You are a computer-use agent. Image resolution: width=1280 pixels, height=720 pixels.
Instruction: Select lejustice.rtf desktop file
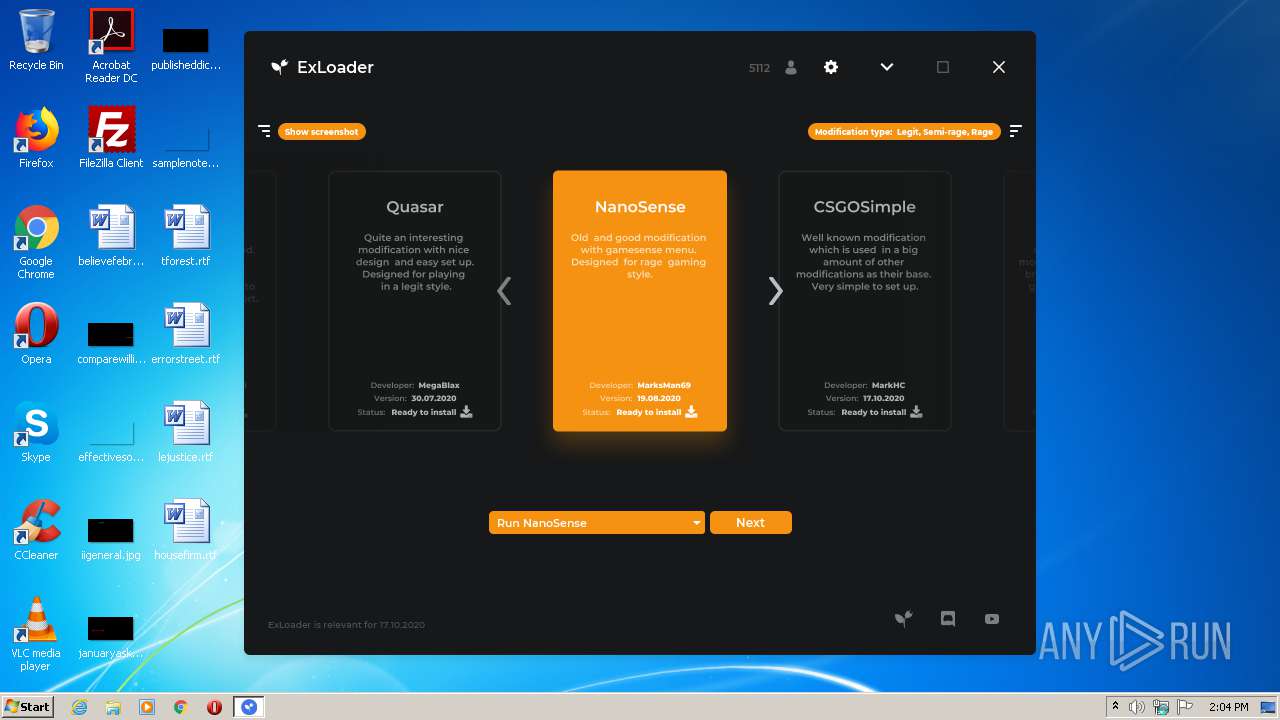click(186, 432)
